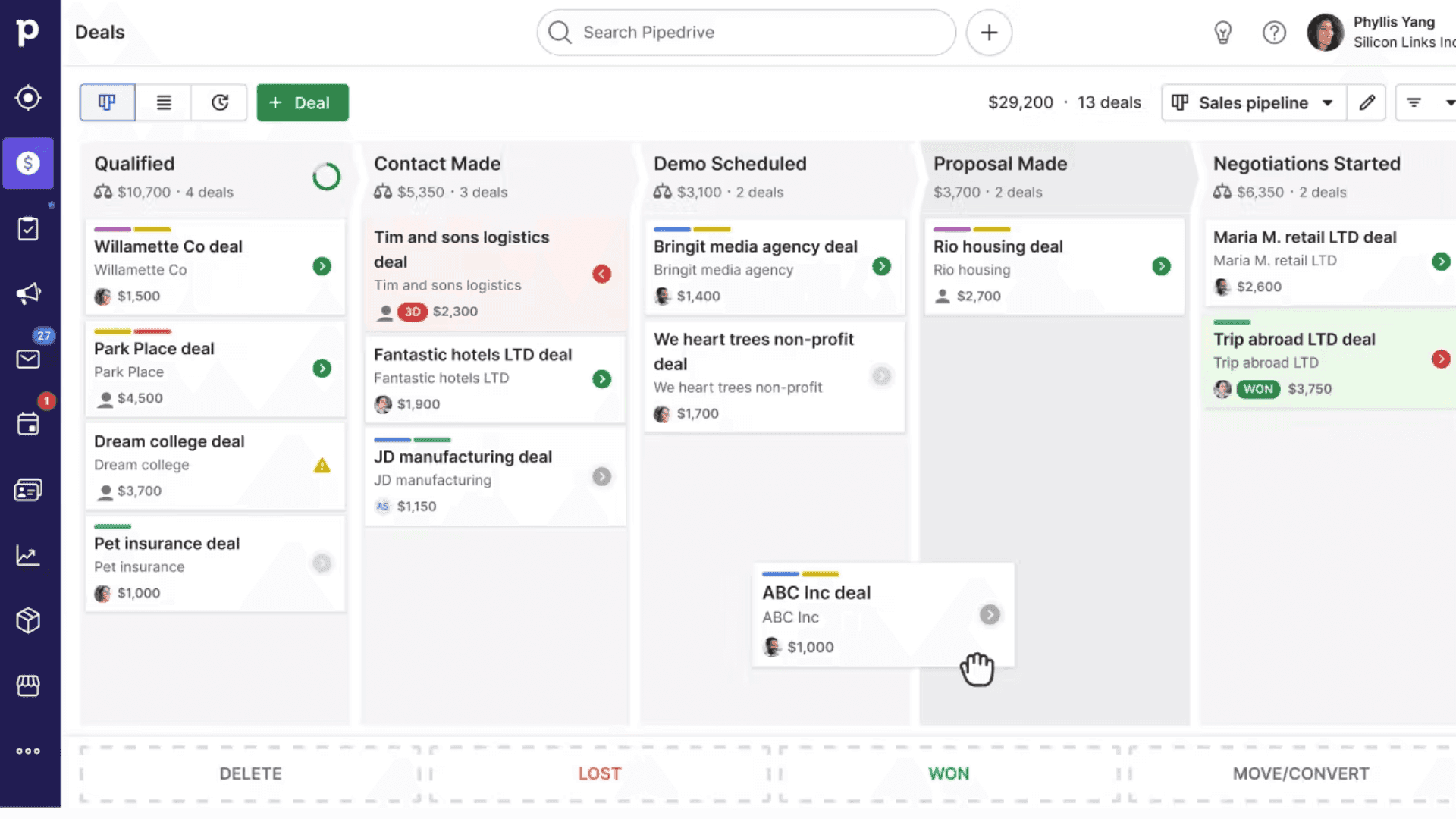Open the Activities calendar icon
1456x819 pixels.
click(x=28, y=424)
